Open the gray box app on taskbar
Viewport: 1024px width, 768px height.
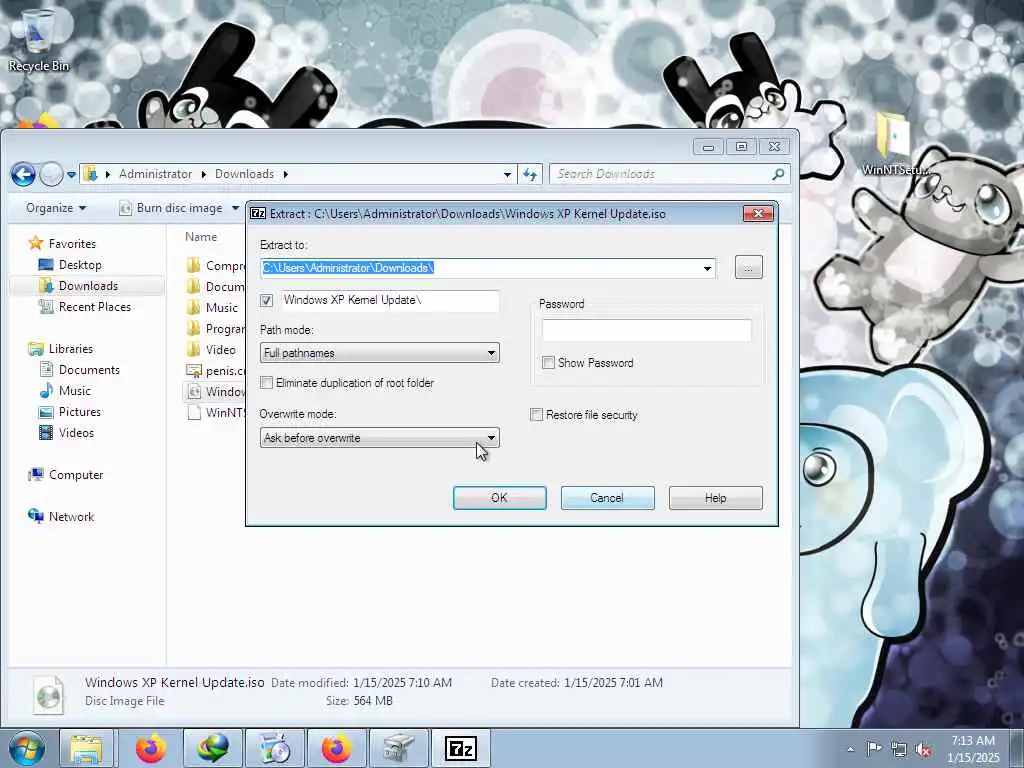[x=398, y=748]
